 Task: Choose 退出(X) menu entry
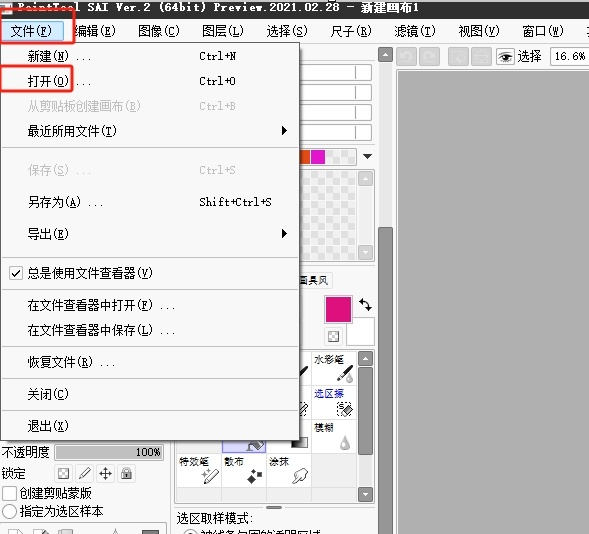(150, 426)
